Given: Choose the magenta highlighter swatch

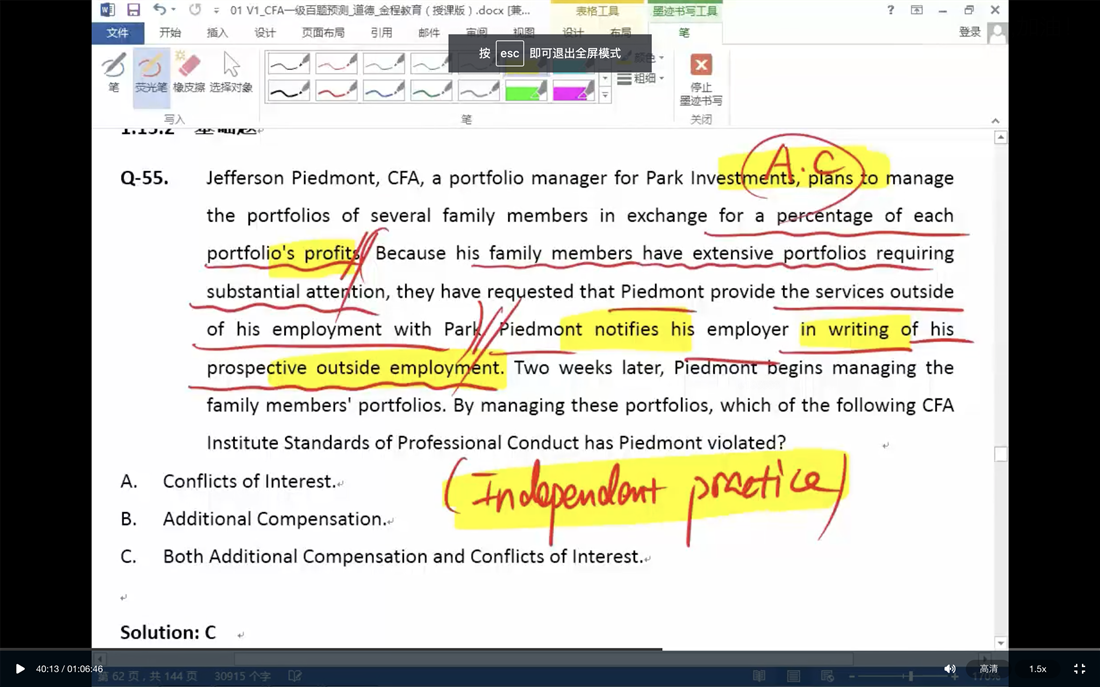Looking at the screenshot, I should 574,91.
